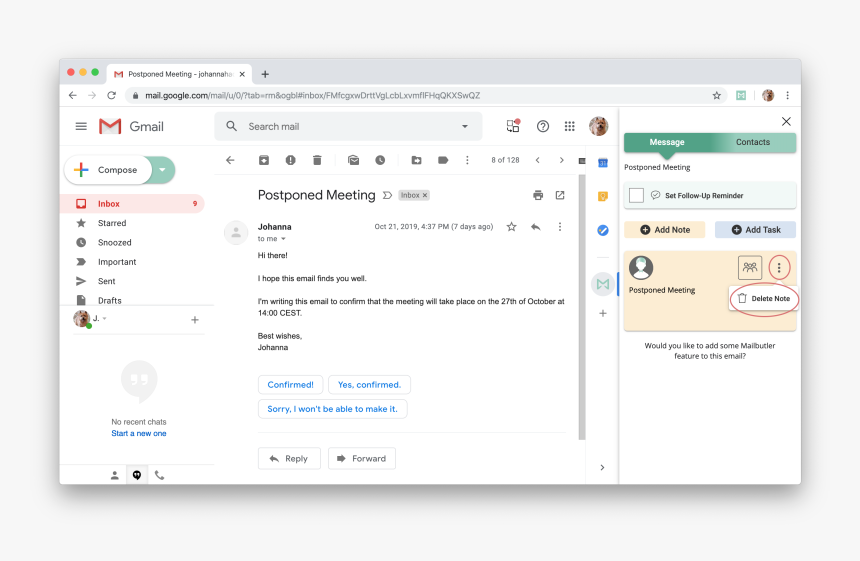
Task: Star the message from Johanna
Action: [511, 226]
